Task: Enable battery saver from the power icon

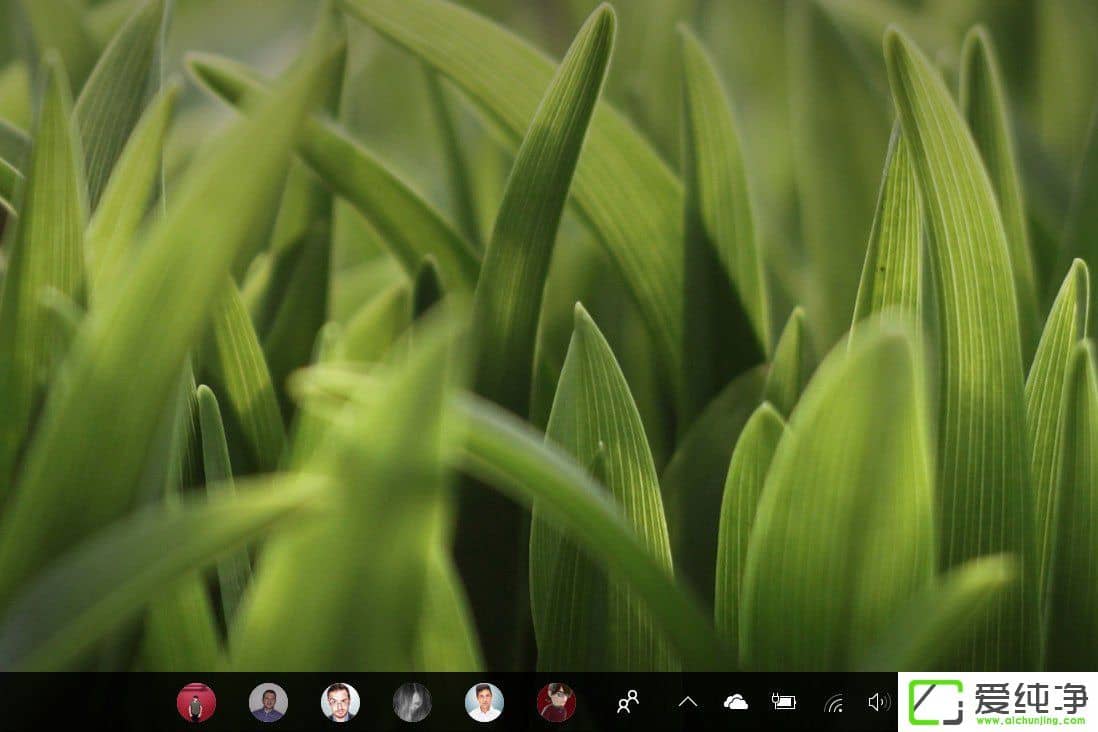Action: 786,703
